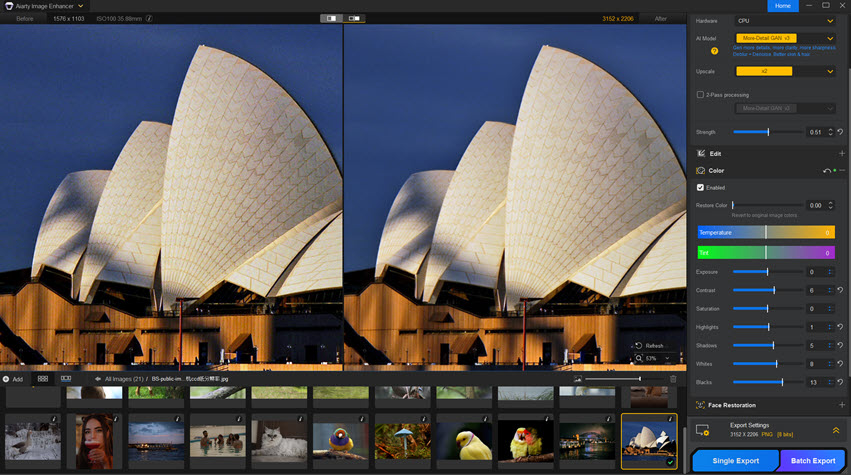
Task: Click the Strength value stepper arrows
Action: point(830,132)
